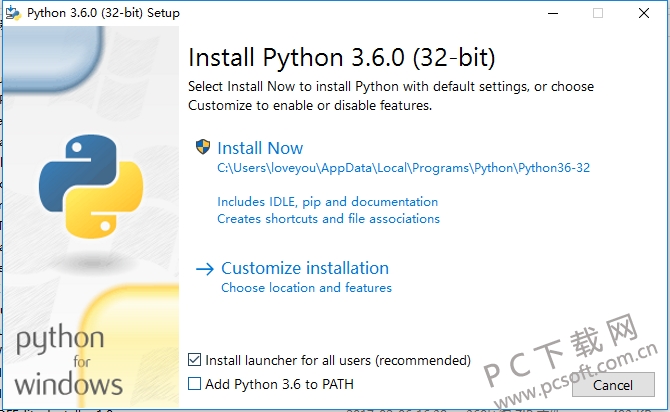Click the 'Install Python 3.6.0 (32-bit)' heading
Image resolution: width=670 pixels, height=412 pixels.
[341, 55]
